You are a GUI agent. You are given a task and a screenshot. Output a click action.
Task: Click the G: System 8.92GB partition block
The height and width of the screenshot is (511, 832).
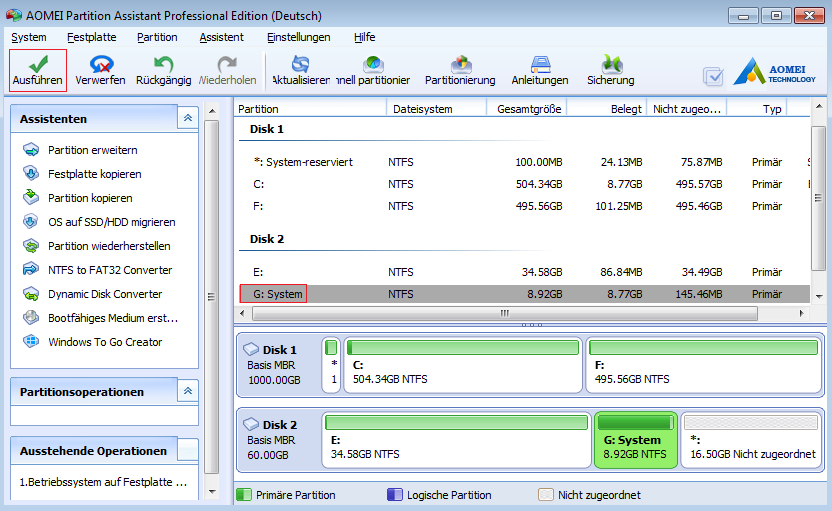[636, 440]
